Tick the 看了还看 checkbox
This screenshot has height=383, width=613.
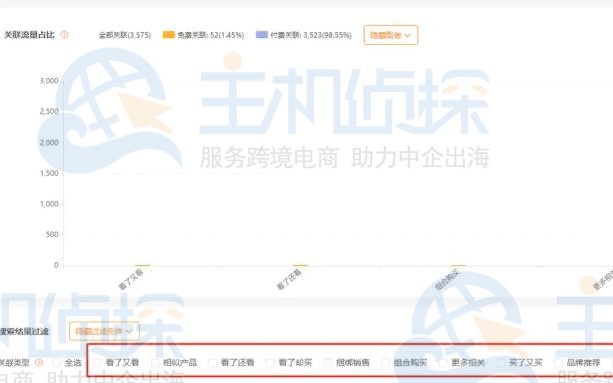pos(213,363)
